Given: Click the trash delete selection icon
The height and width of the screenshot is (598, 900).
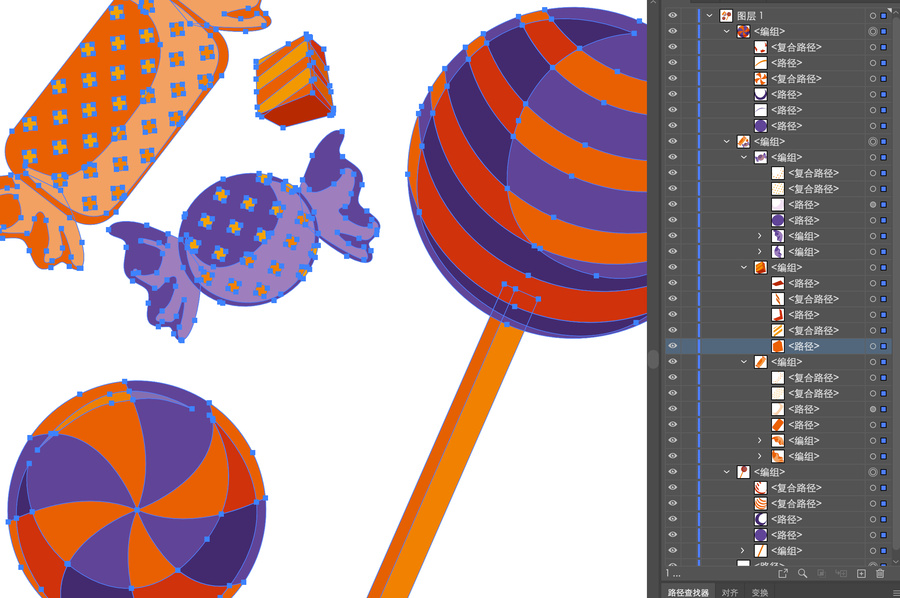Looking at the screenshot, I should 880,573.
